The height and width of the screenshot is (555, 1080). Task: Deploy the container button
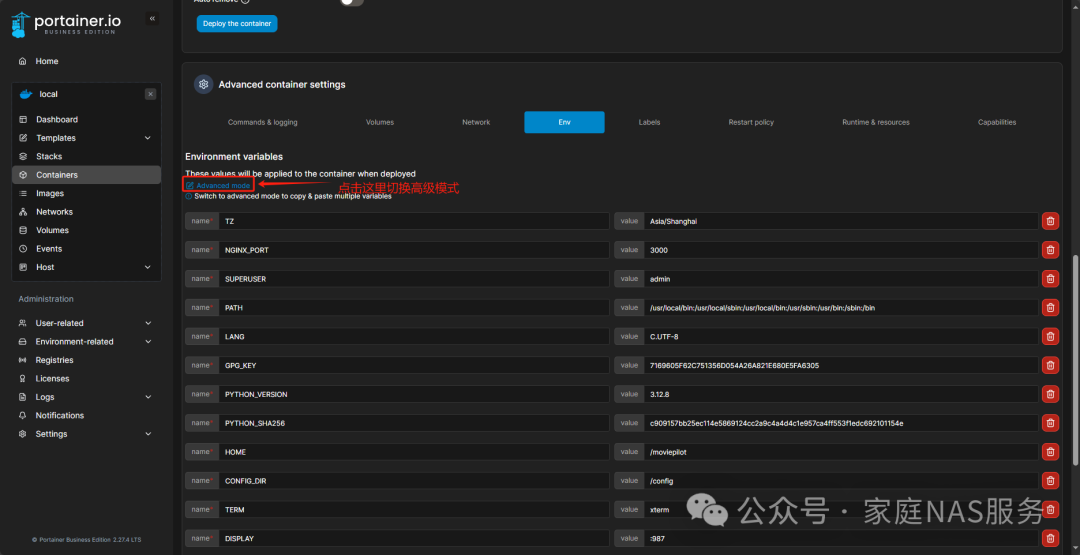coord(237,24)
